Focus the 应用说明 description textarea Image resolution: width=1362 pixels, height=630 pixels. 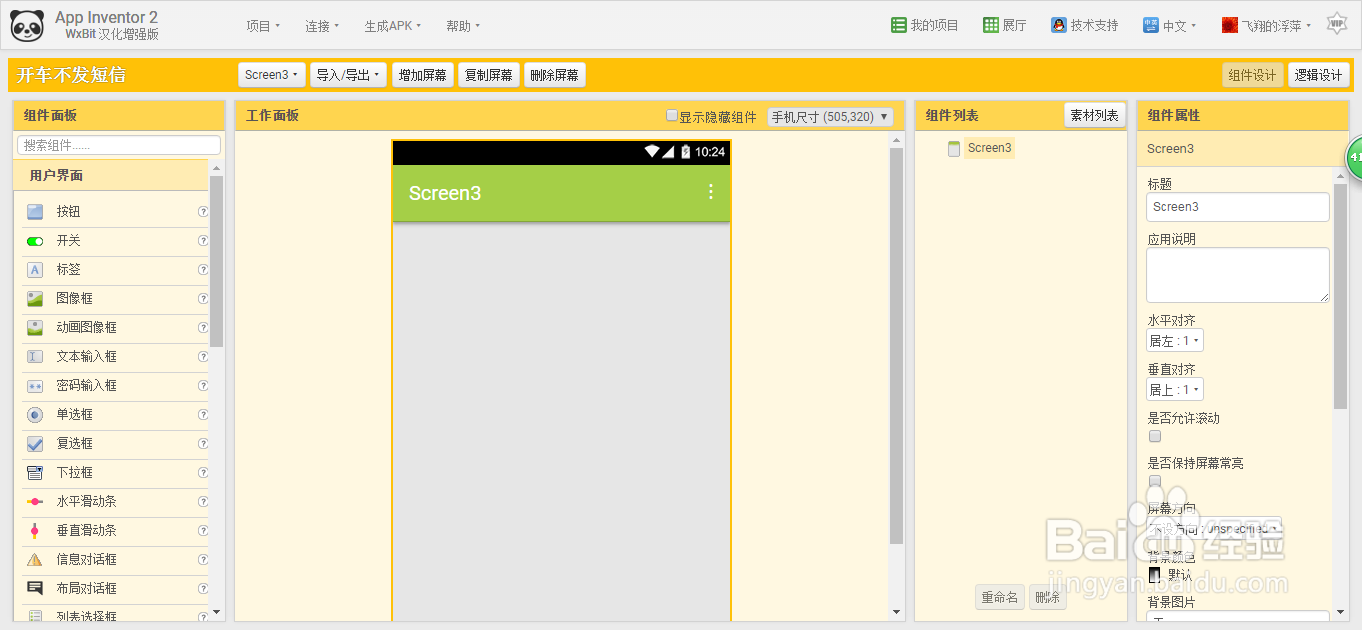click(x=1238, y=275)
